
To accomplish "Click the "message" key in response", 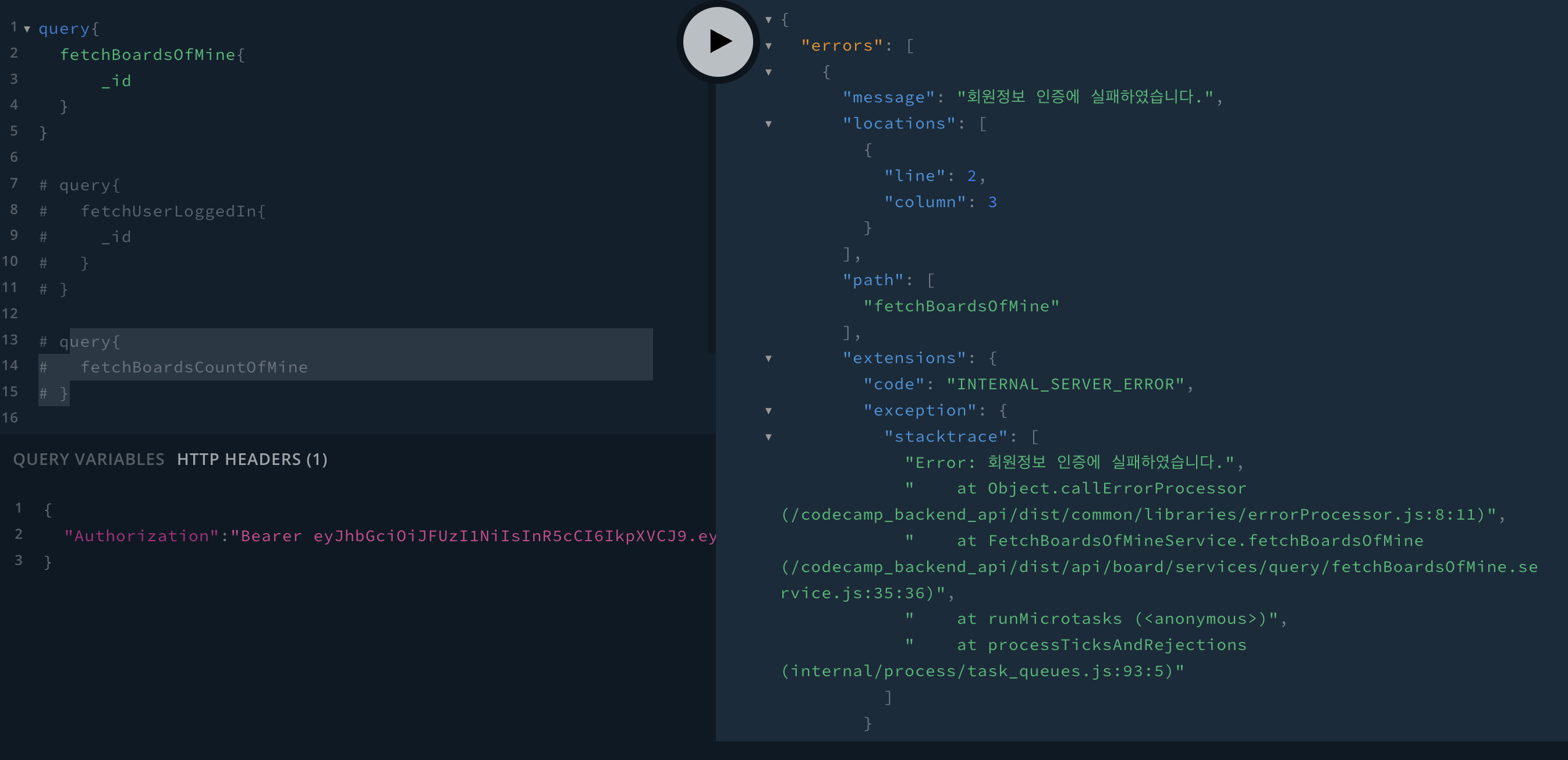I will click(888, 98).
